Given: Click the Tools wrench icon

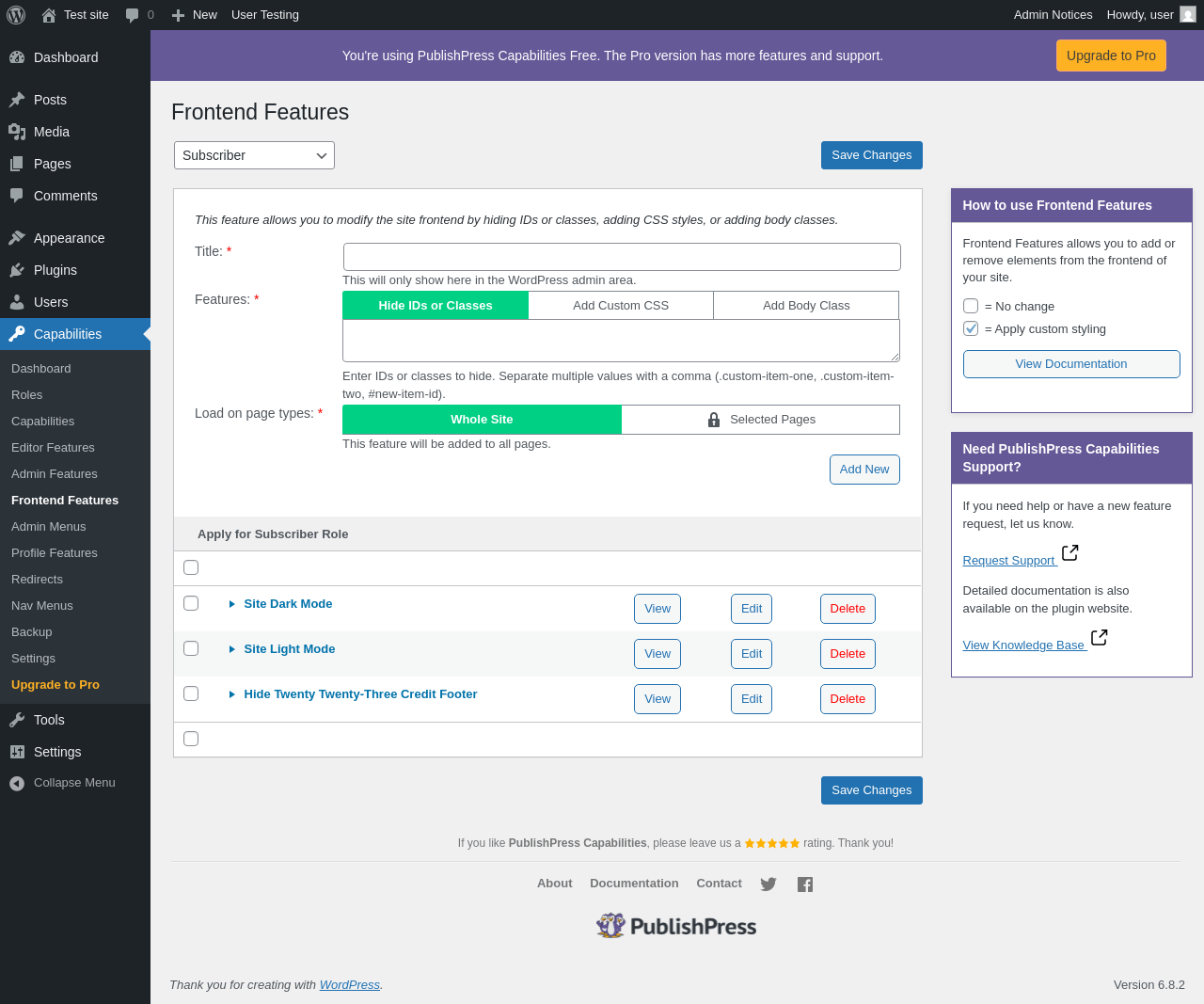Looking at the screenshot, I should click(17, 720).
